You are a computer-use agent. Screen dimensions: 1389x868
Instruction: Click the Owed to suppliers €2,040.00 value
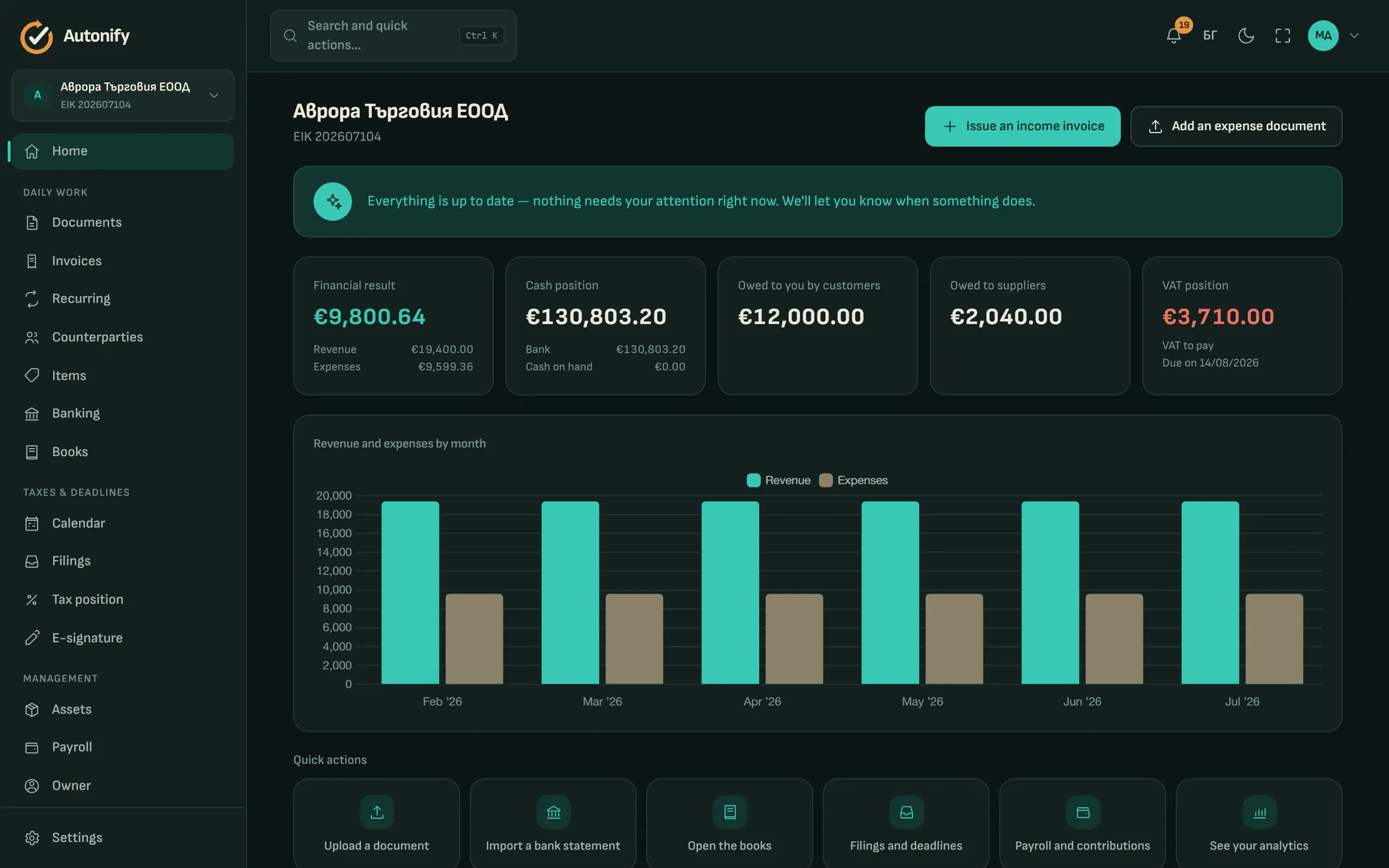point(1006,316)
